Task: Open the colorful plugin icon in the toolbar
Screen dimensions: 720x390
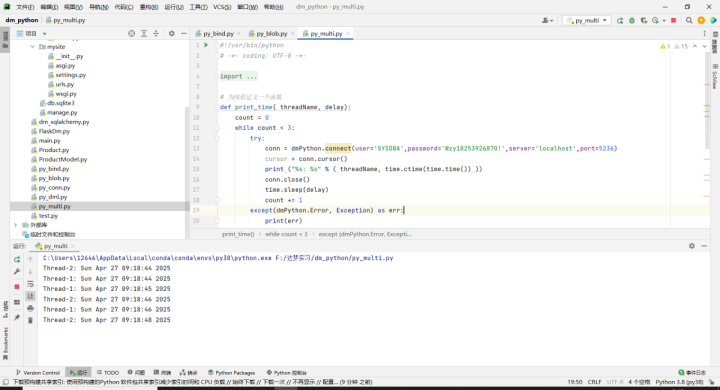Action: pos(713,20)
